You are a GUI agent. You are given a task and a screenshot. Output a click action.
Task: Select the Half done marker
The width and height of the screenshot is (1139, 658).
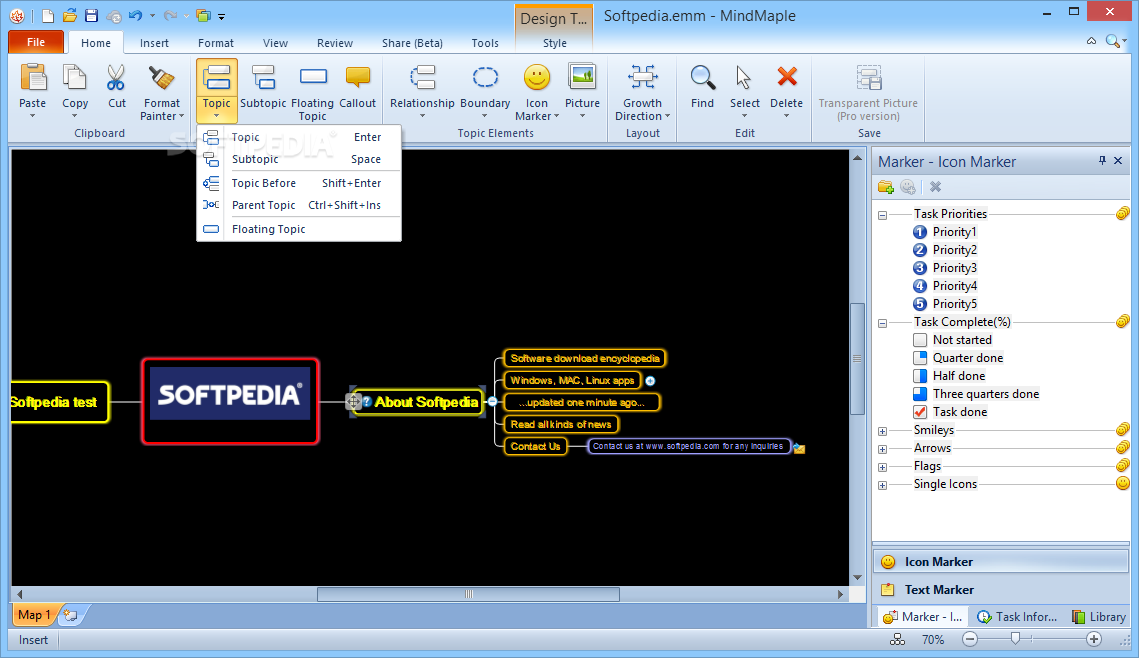[949, 376]
